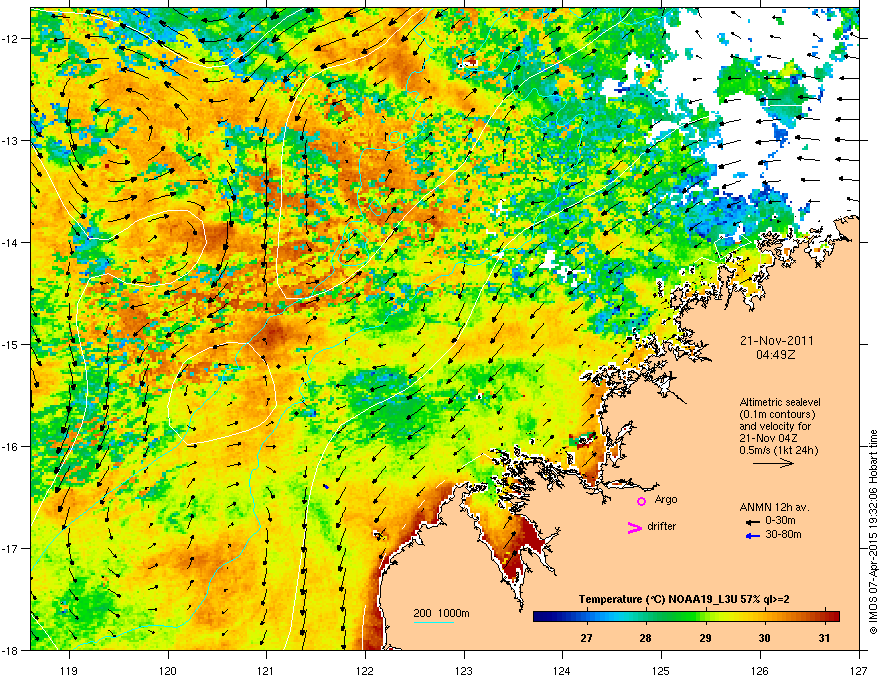Select the time text 04:49Z
The height and width of the screenshot is (680, 880).
point(776,355)
